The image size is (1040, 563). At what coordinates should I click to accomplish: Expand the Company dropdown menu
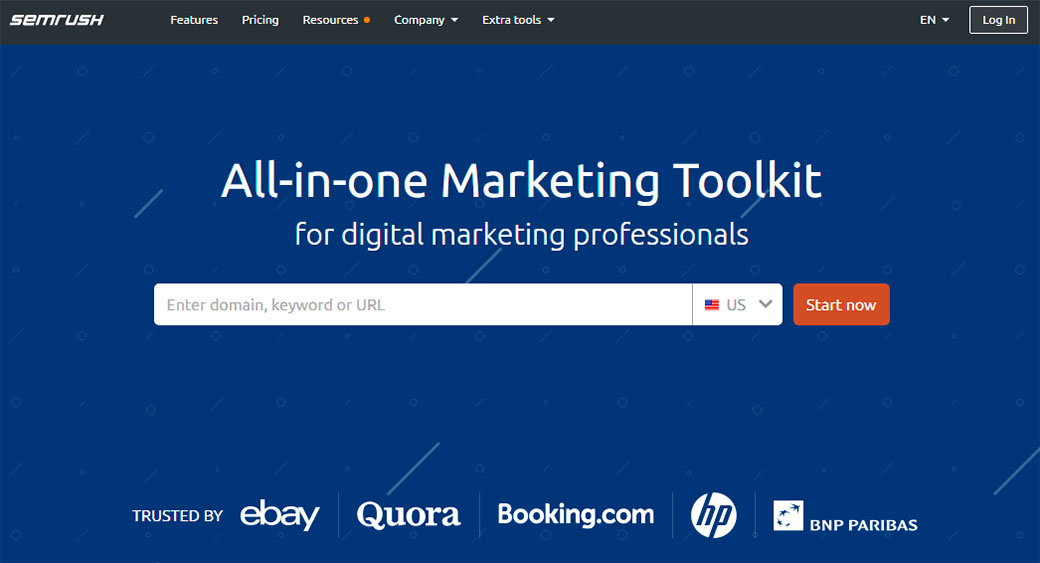pos(426,20)
